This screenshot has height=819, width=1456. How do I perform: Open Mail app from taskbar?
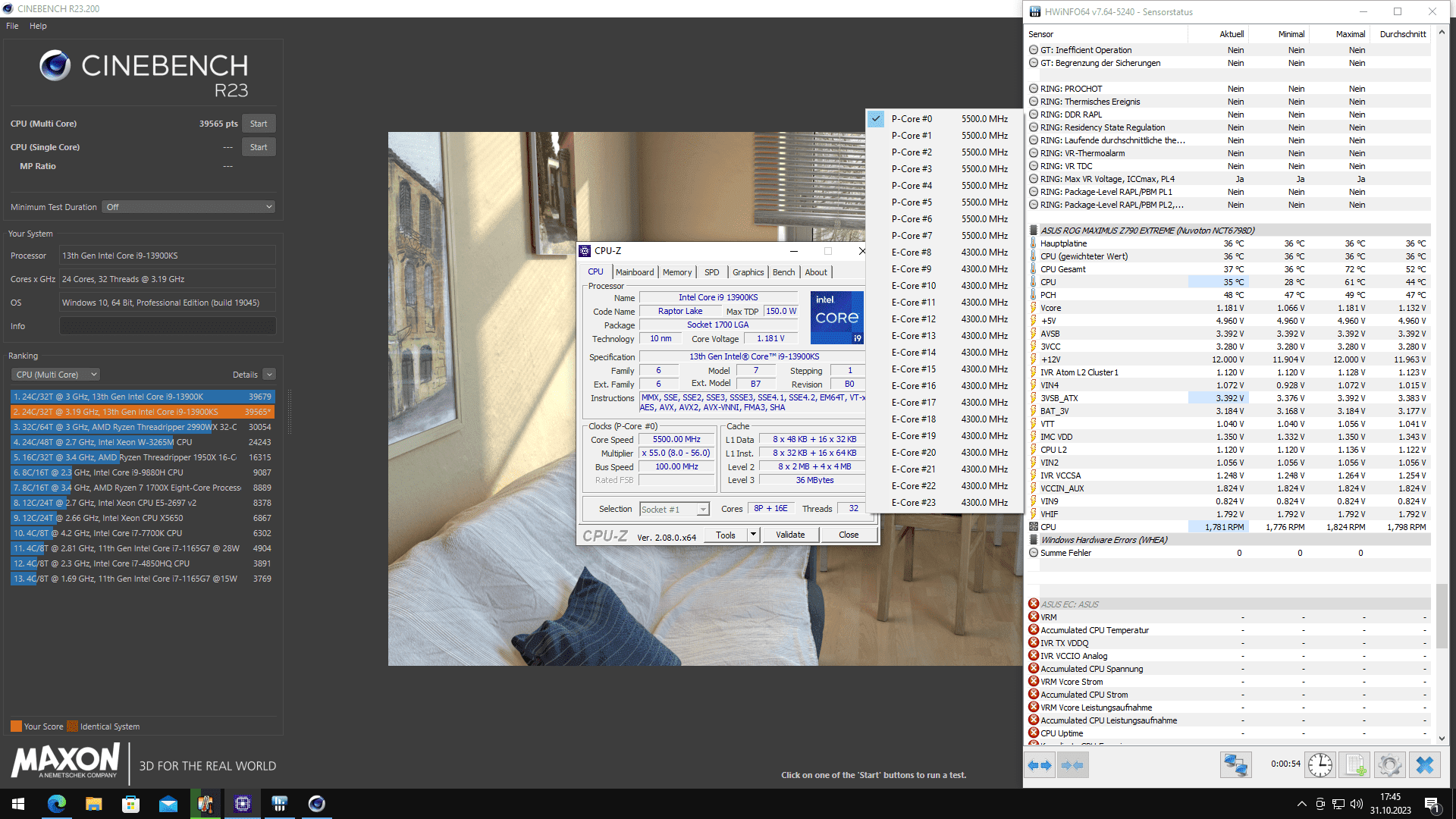point(168,804)
